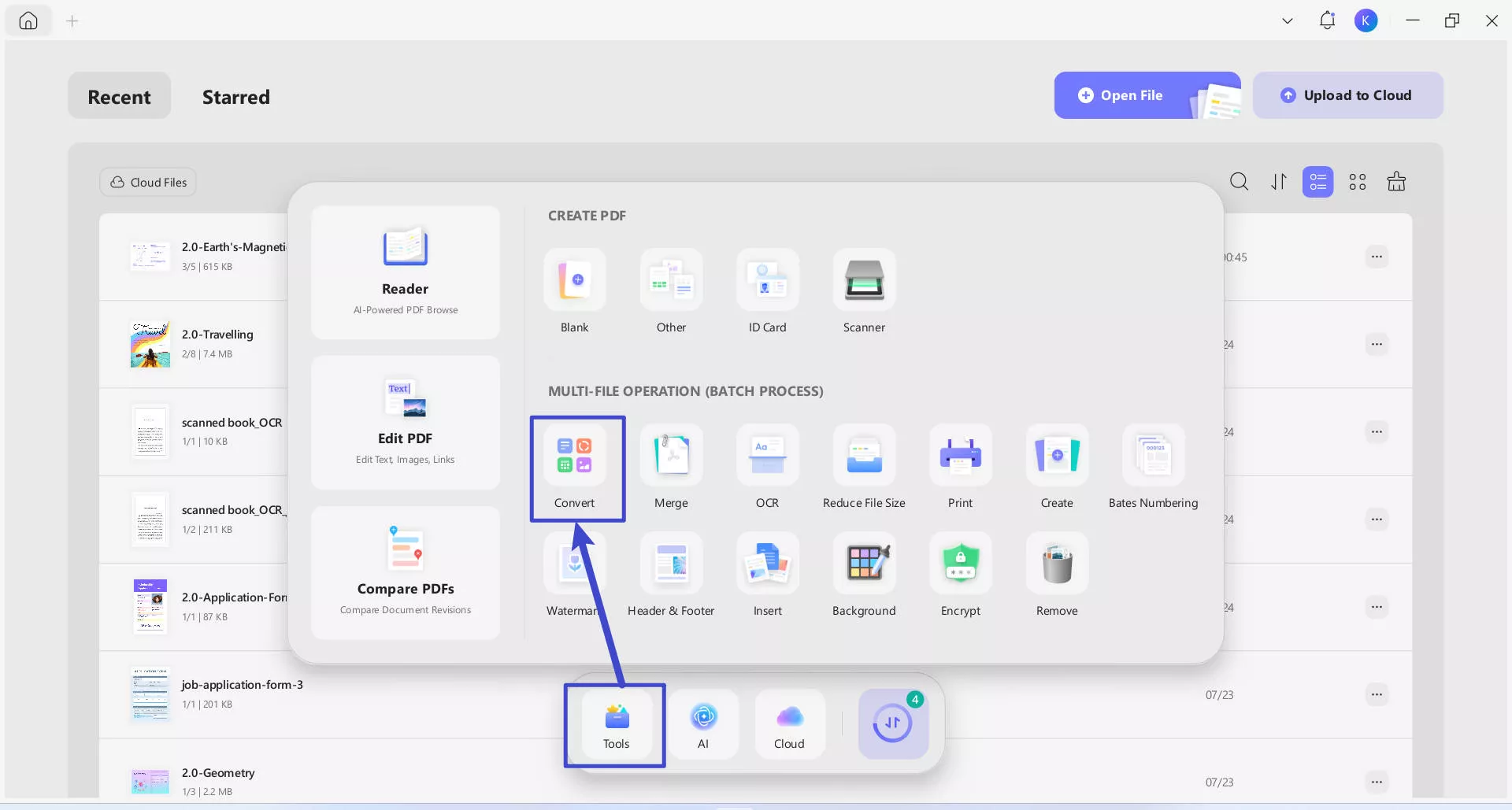
Task: Switch to list view layout
Action: [1317, 182]
